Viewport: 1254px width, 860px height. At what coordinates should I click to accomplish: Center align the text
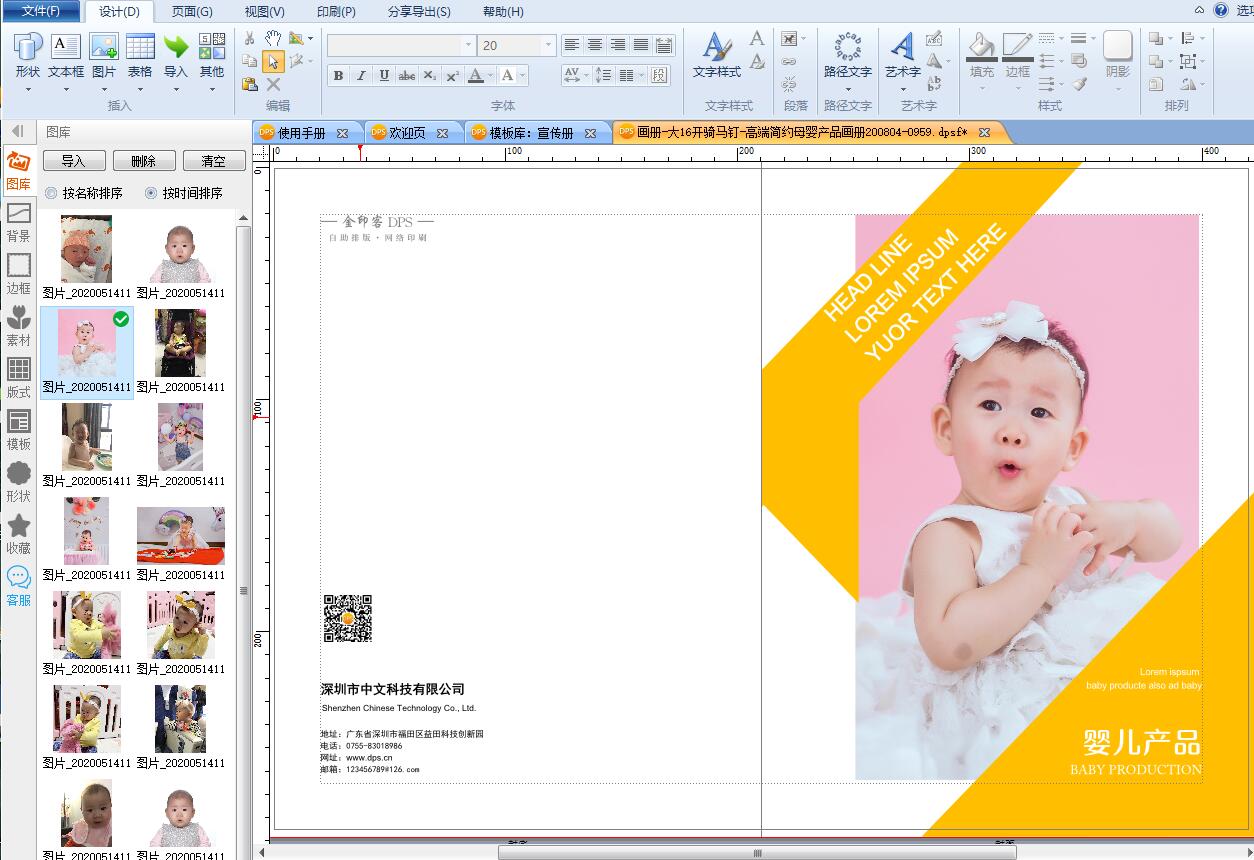point(595,45)
